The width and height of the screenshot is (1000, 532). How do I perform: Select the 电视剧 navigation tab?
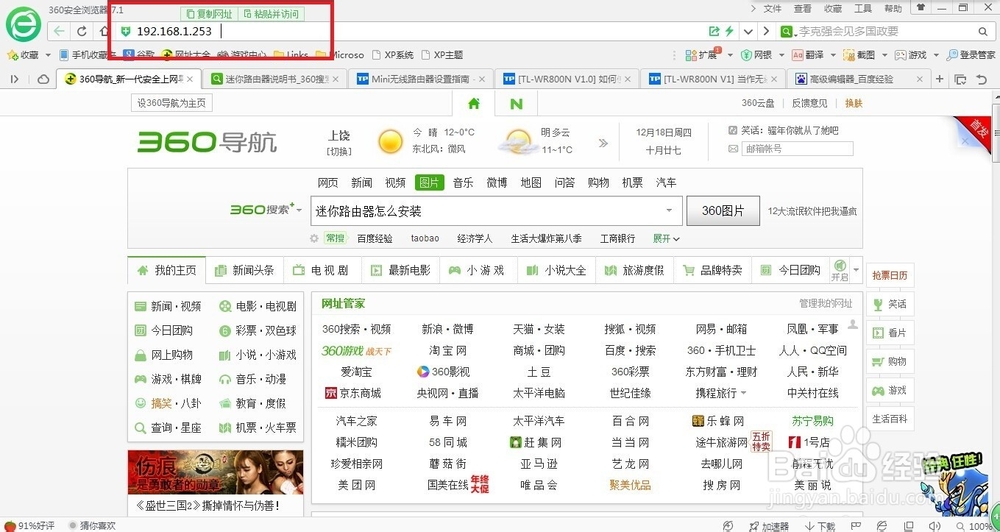coord(323,270)
